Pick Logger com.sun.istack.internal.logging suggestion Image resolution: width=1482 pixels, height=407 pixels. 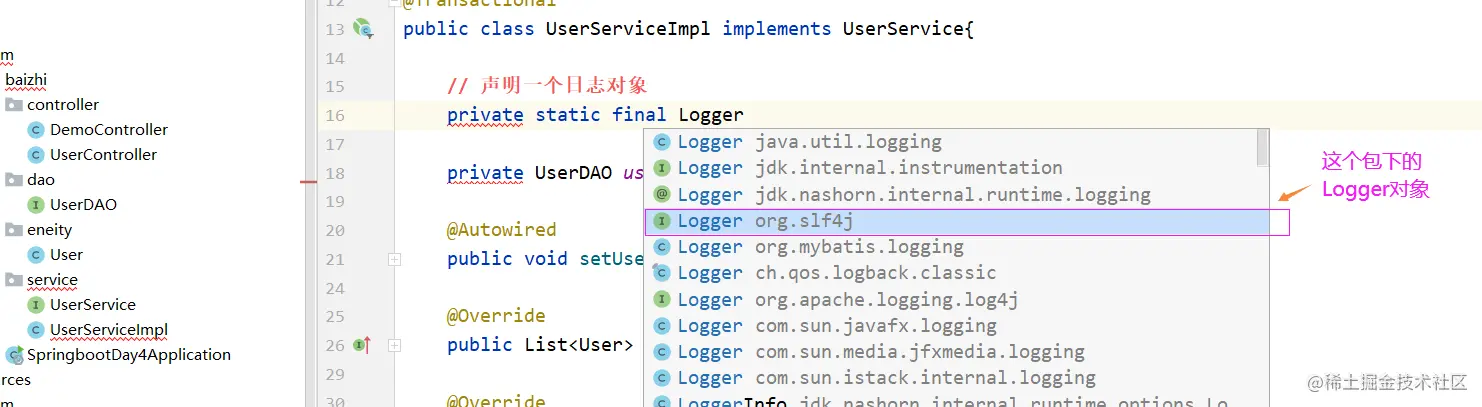pyautogui.click(x=956, y=378)
